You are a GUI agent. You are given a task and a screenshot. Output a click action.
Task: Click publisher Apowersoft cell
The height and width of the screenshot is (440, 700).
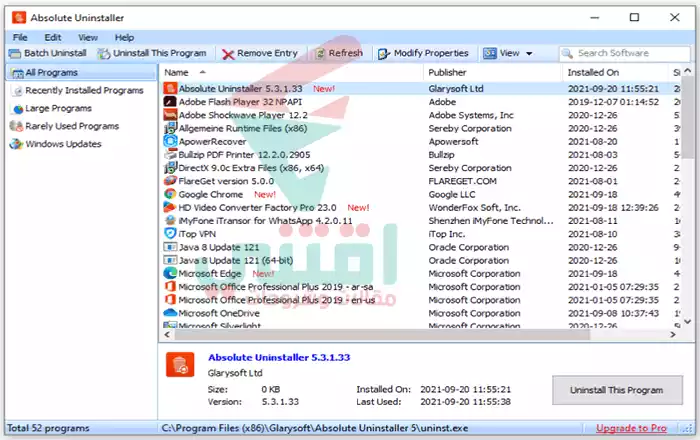pos(453,141)
